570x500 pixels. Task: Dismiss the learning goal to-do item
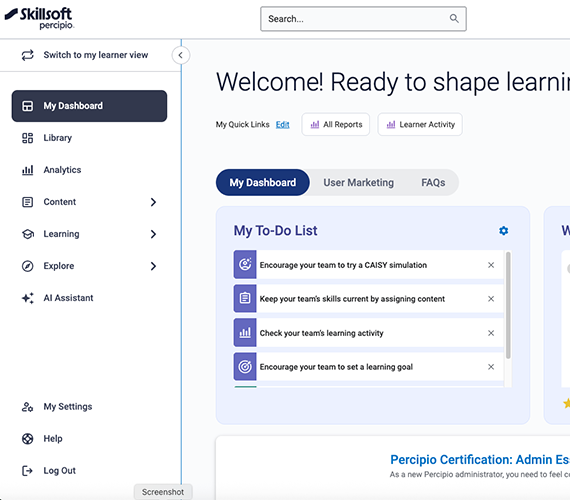[491, 367]
